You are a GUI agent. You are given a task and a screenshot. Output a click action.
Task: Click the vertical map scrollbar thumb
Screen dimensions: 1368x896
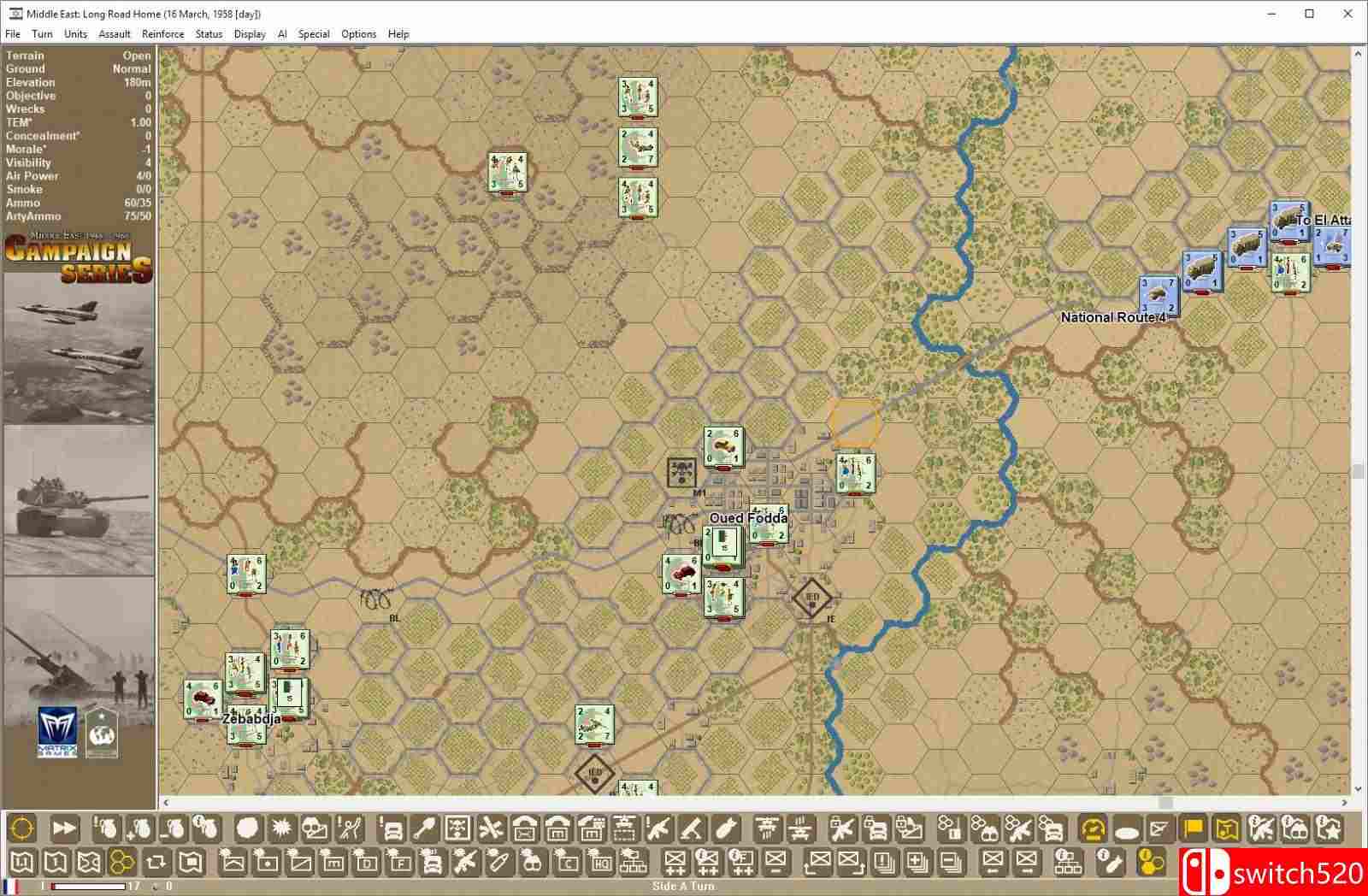click(1357, 471)
